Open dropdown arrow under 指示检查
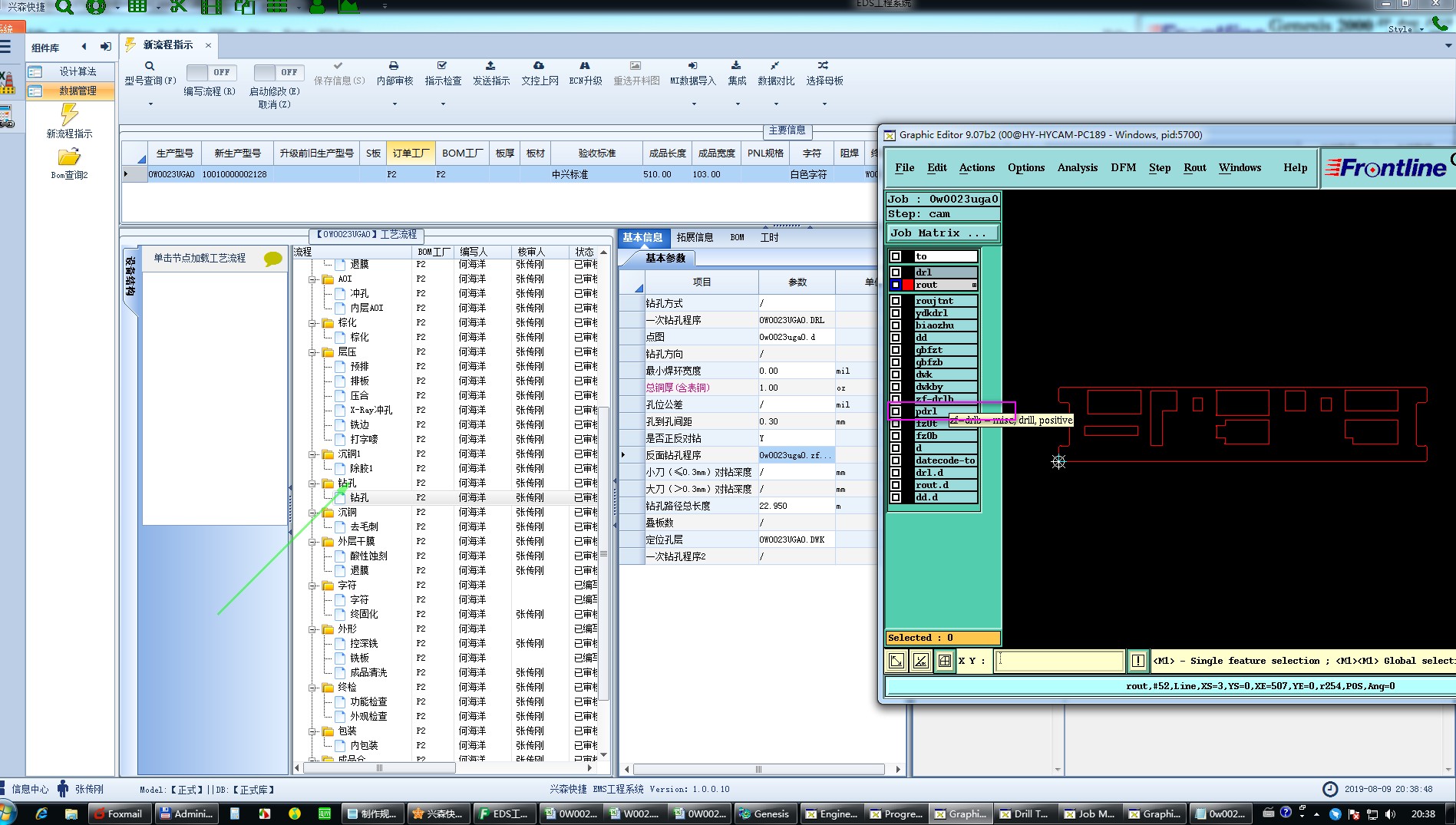Image resolution: width=1456 pixels, height=825 pixels. 443,104
